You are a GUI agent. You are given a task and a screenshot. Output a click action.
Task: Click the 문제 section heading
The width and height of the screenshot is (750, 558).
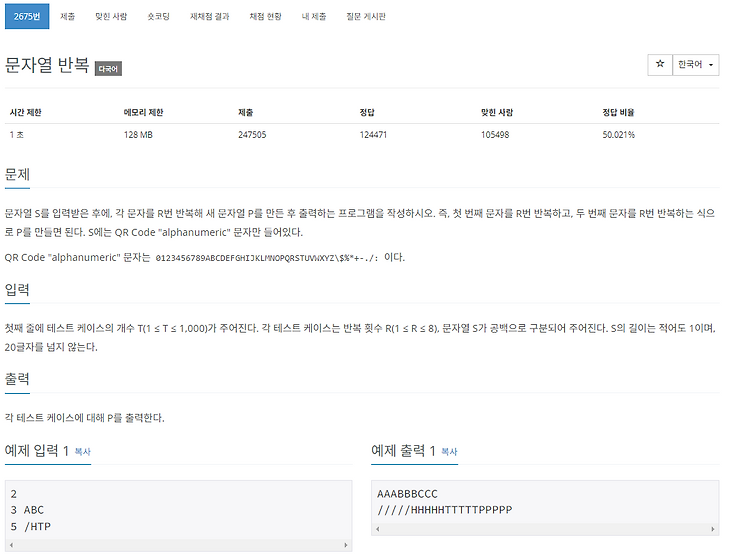[x=17, y=174]
